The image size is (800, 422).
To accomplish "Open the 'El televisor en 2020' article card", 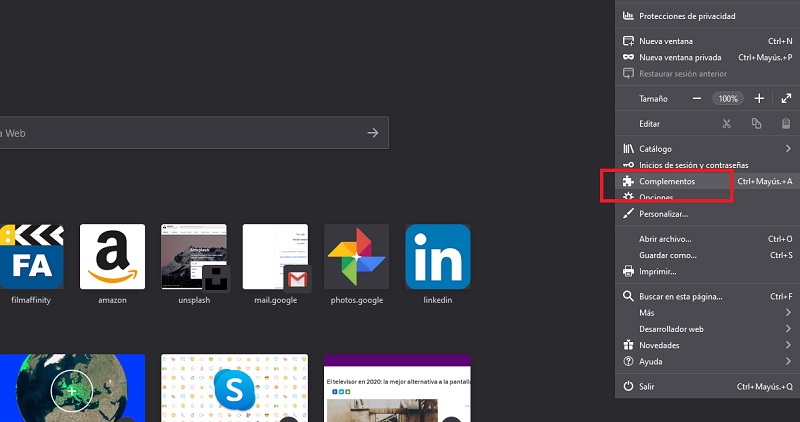I will (x=397, y=388).
